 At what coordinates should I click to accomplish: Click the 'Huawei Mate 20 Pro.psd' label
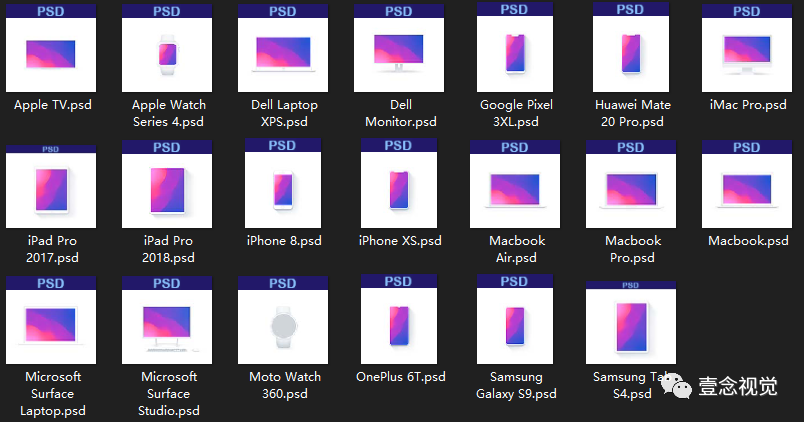[633, 113]
